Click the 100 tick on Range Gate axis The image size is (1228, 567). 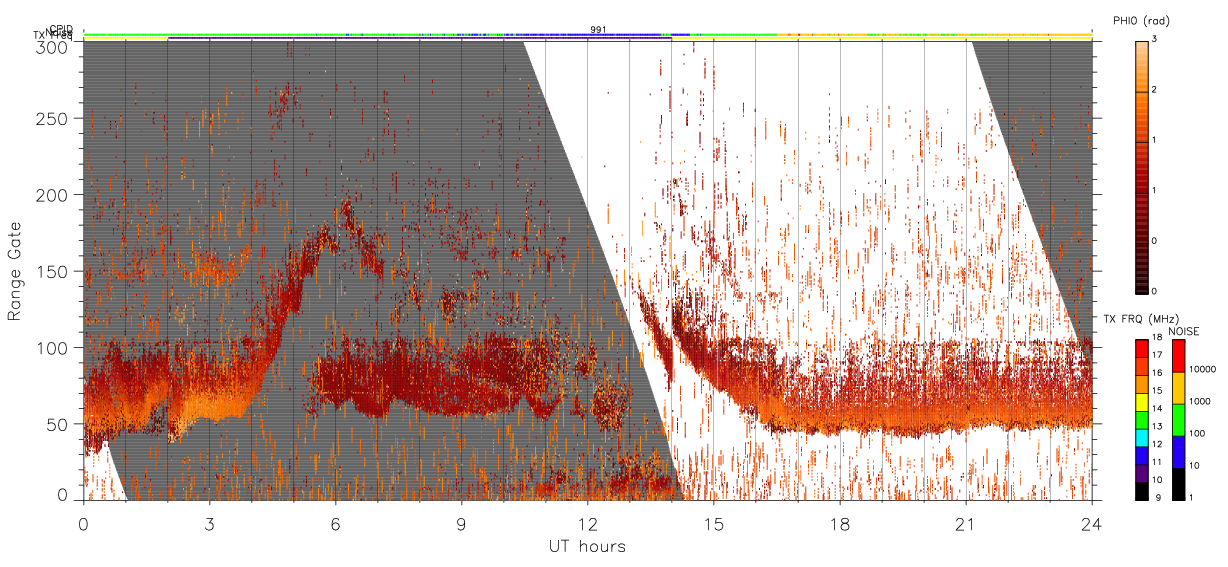click(53, 348)
